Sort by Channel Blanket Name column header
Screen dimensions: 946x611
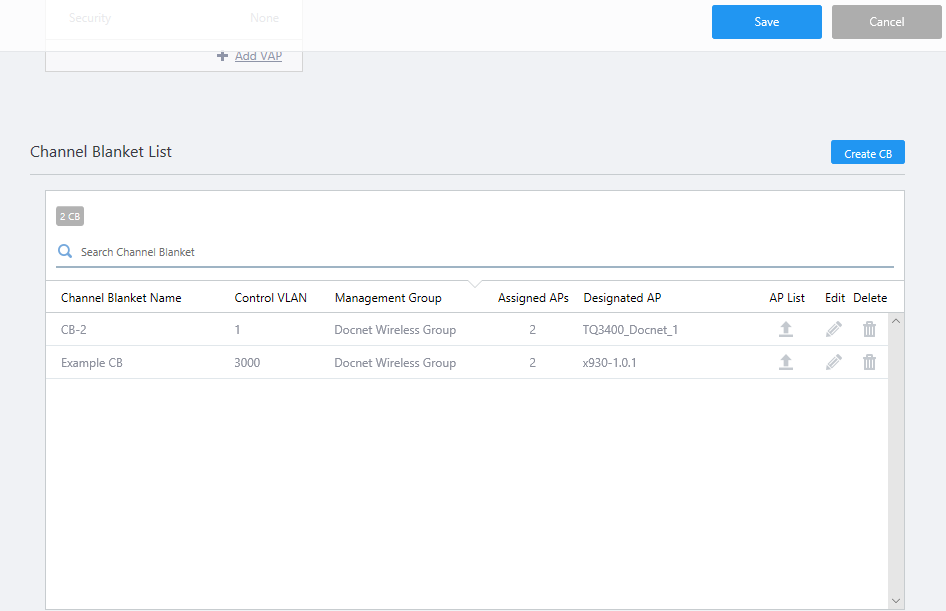[121, 298]
